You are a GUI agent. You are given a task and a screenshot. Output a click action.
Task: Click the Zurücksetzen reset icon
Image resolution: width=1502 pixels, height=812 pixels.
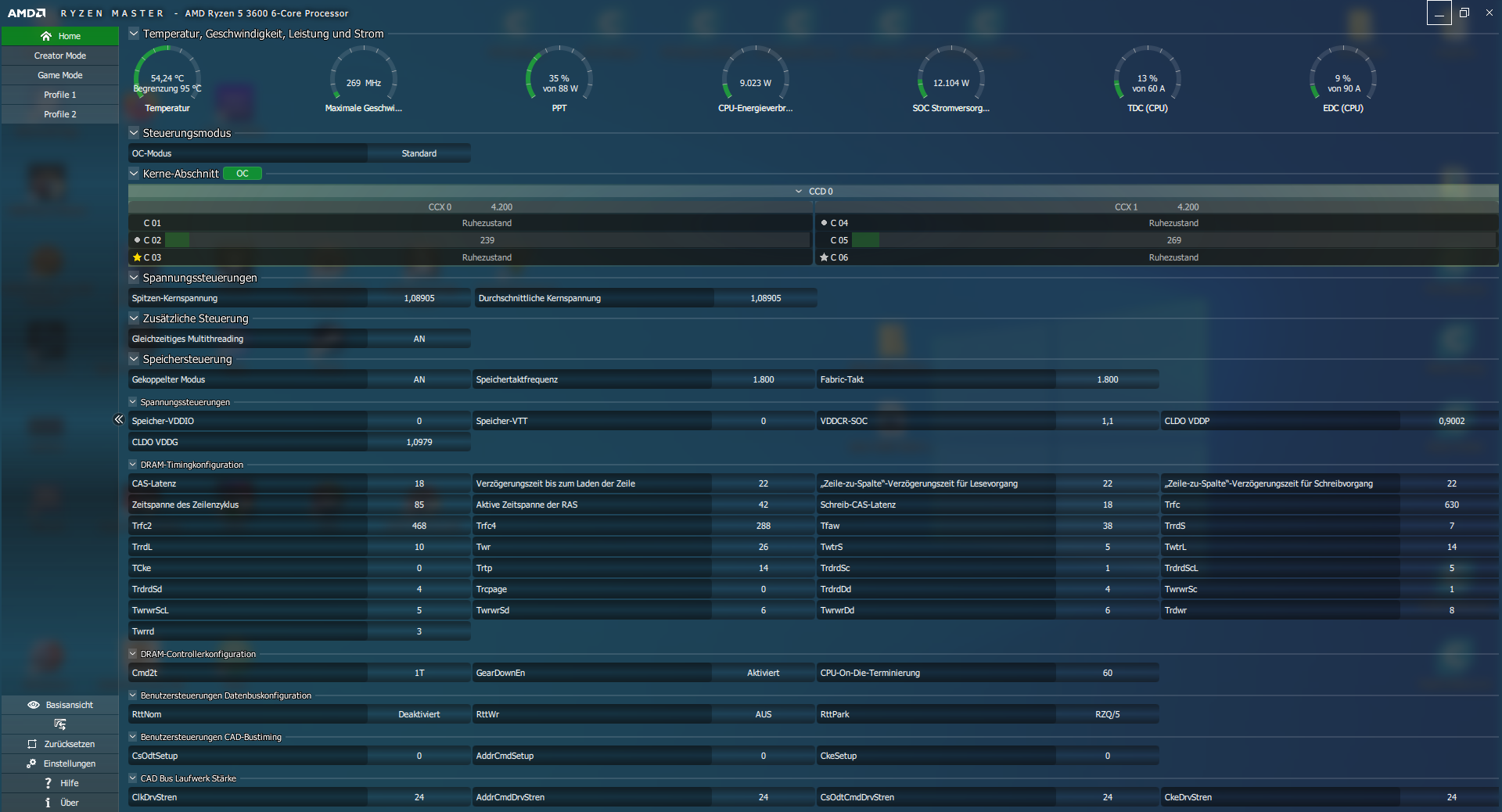(32, 744)
